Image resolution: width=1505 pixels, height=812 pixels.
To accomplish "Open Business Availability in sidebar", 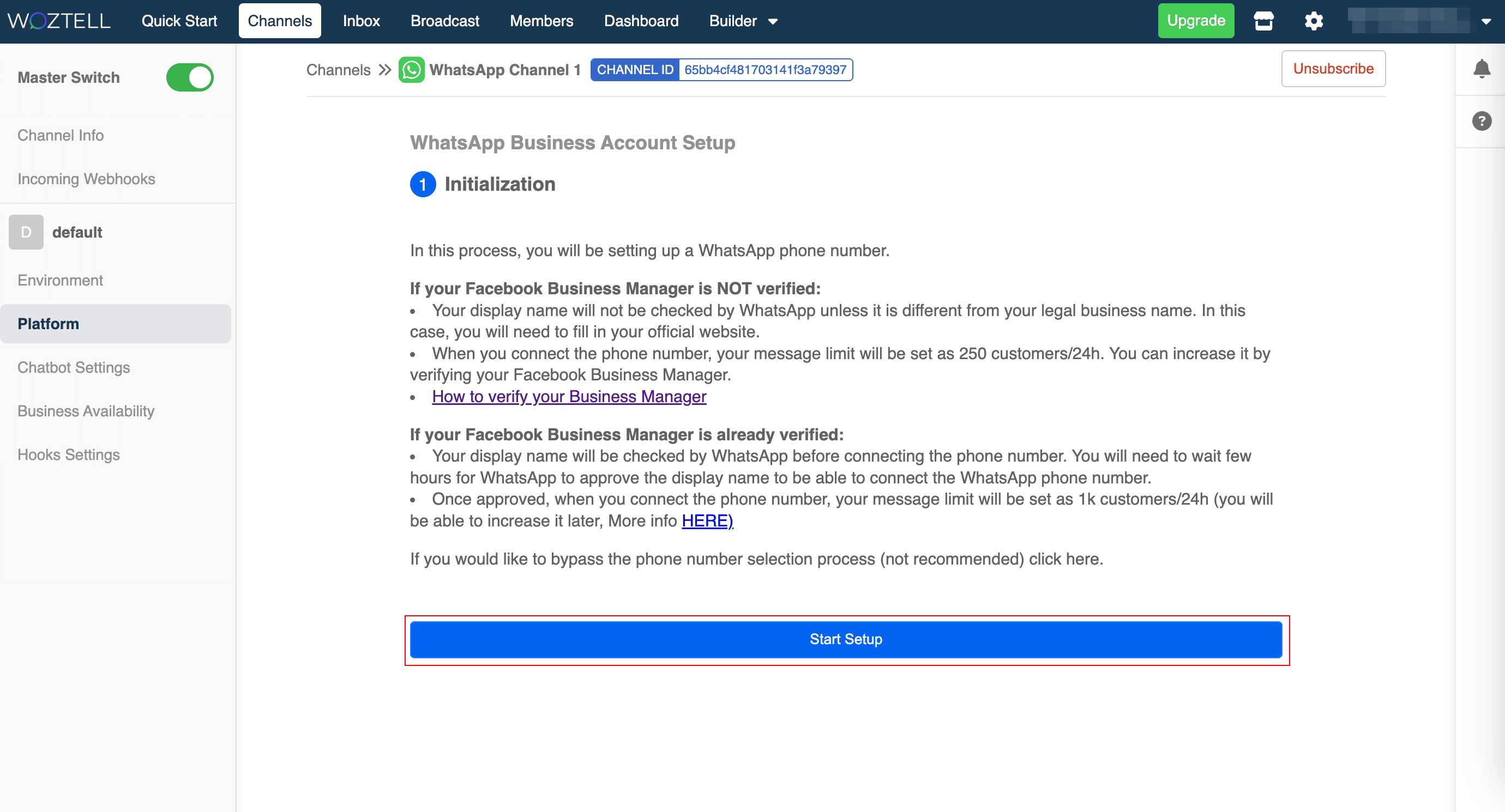I will (x=86, y=411).
